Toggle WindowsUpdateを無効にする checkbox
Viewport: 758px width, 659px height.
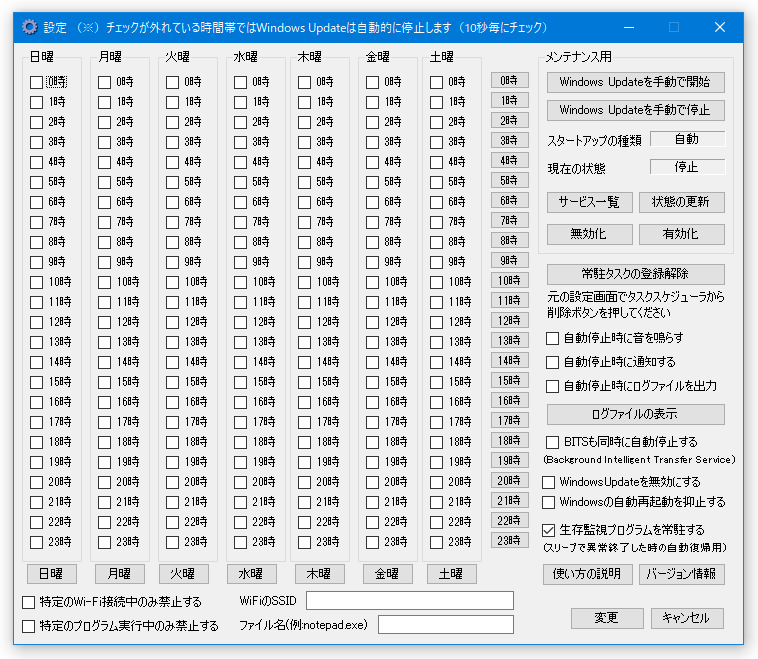(548, 482)
